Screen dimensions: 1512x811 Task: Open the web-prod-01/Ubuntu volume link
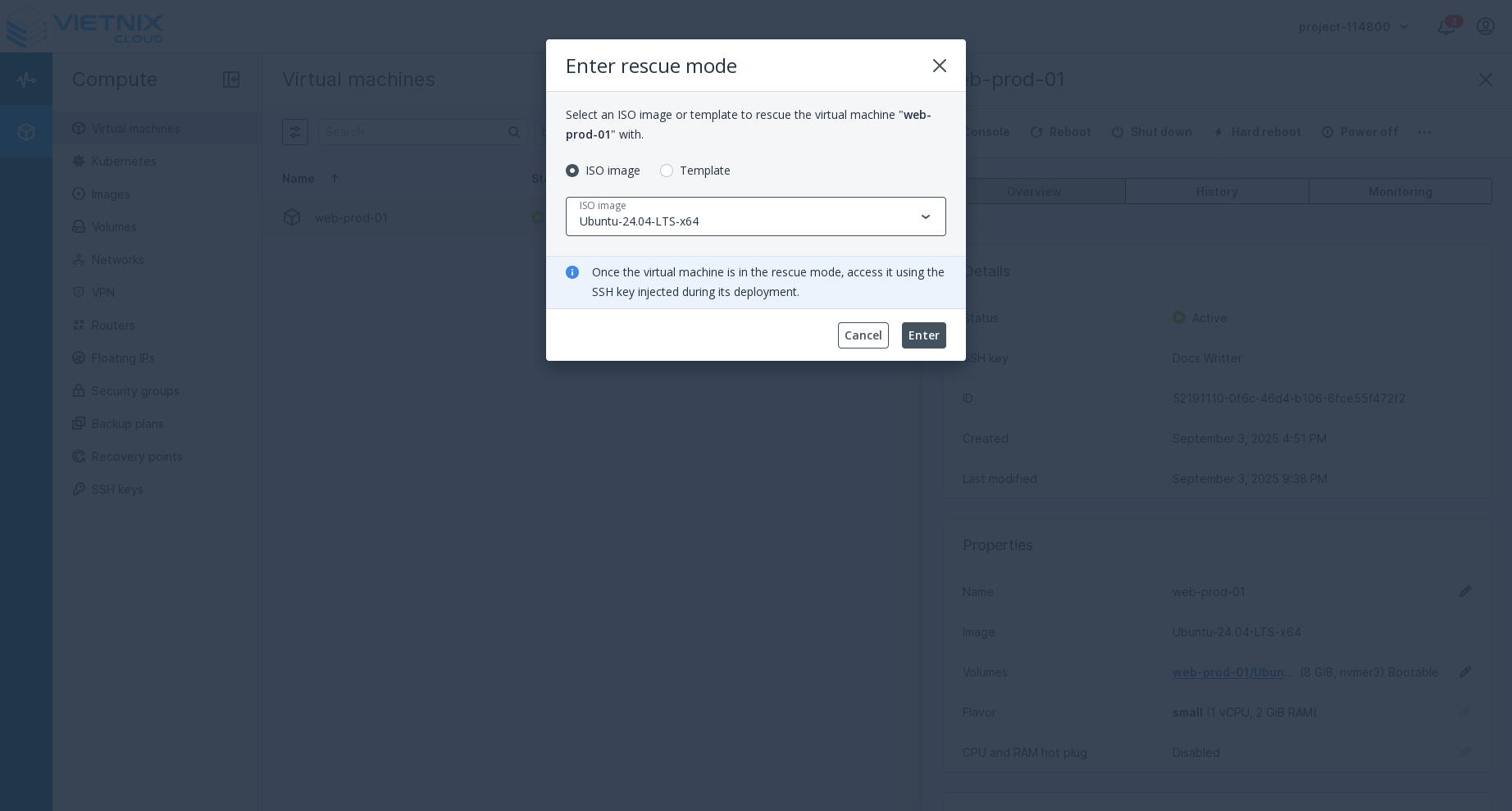pyautogui.click(x=1233, y=672)
